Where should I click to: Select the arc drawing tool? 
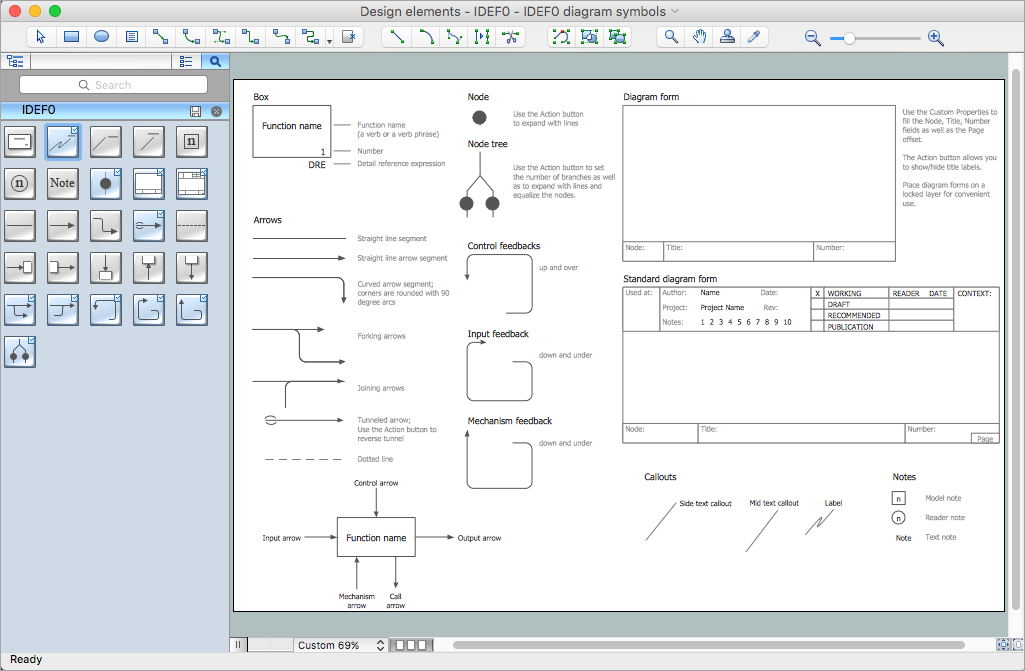pos(426,37)
